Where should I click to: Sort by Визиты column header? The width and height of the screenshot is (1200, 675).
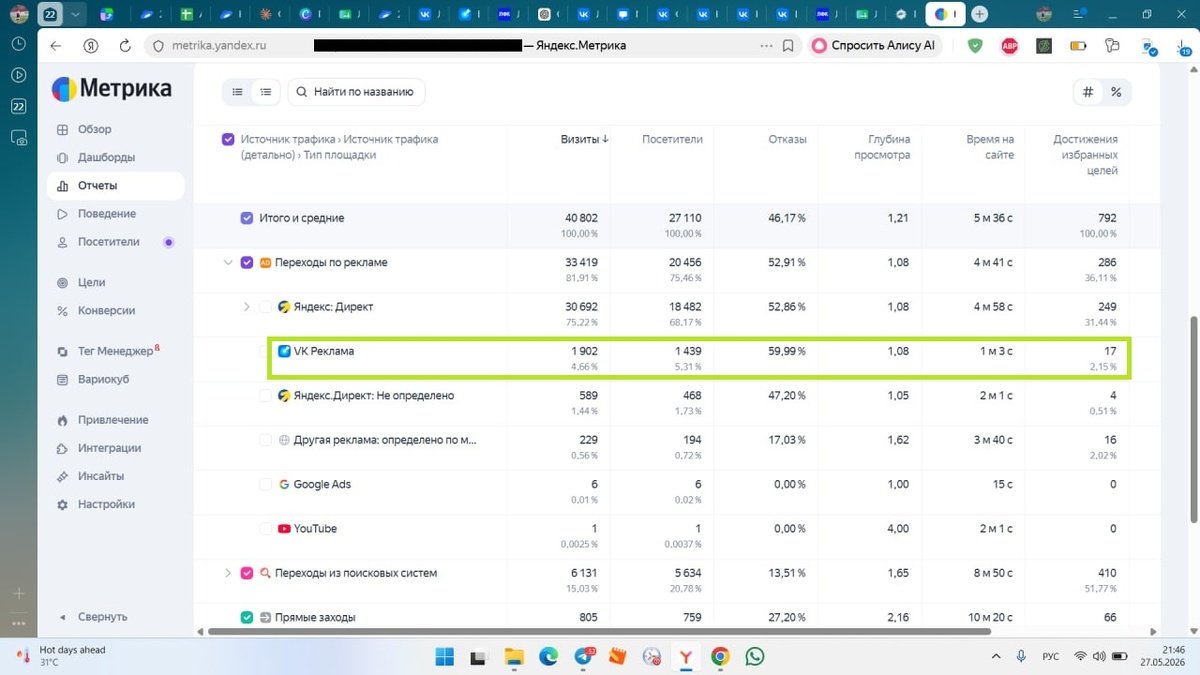click(584, 139)
